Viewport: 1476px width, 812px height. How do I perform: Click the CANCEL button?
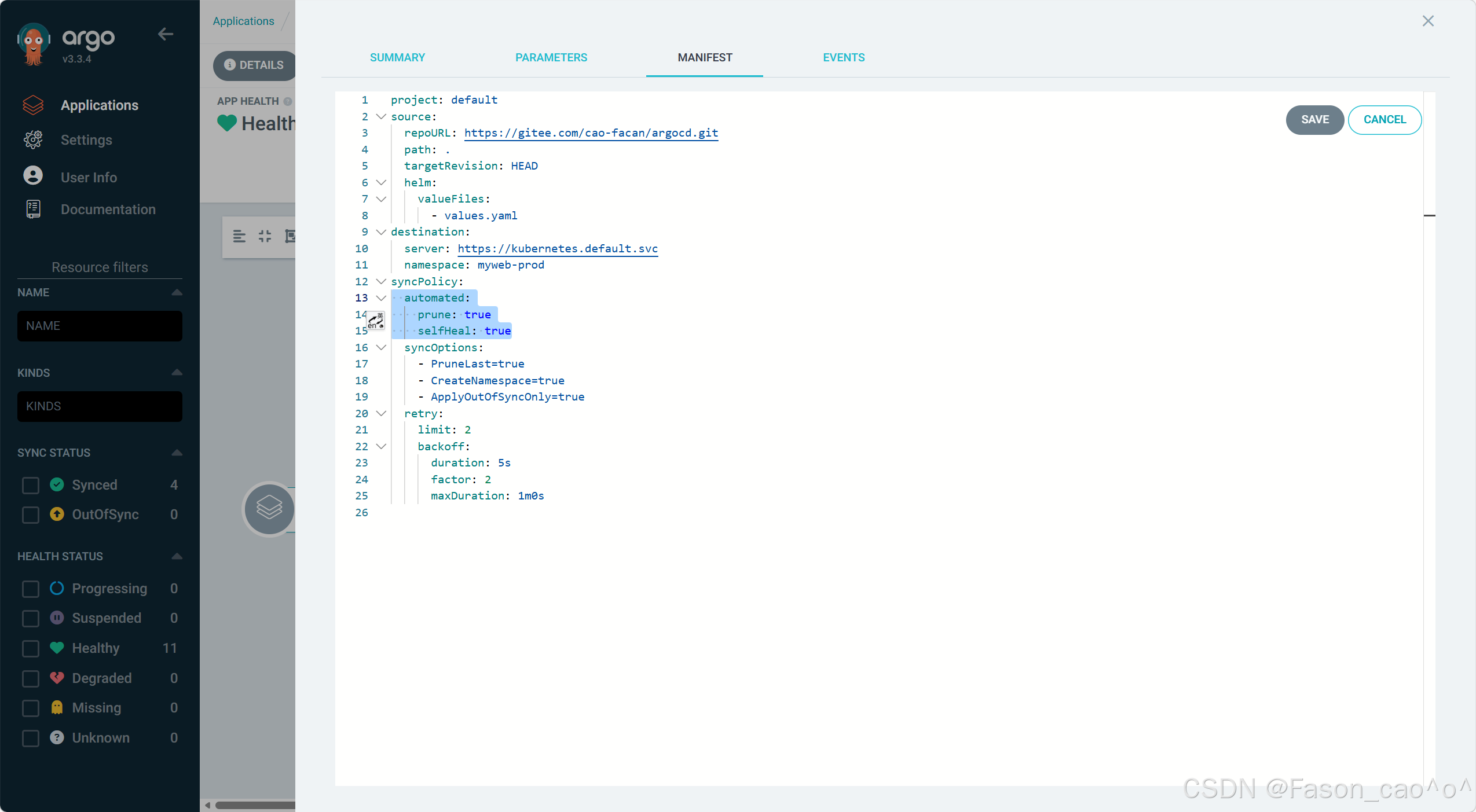point(1384,120)
